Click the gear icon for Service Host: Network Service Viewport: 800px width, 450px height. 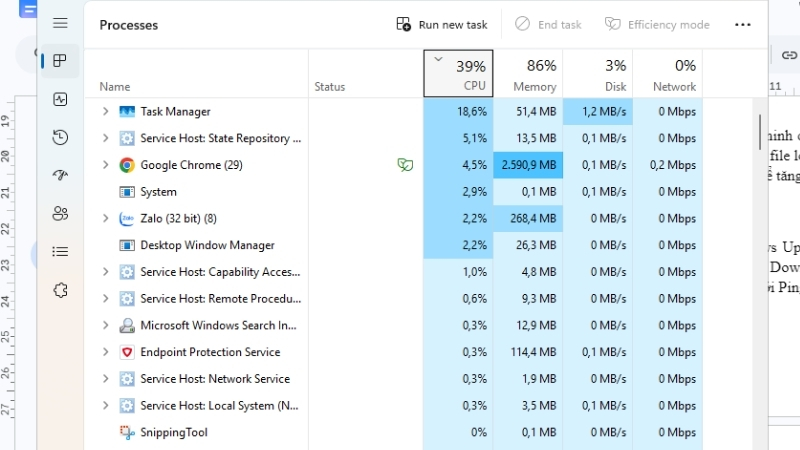click(127, 379)
